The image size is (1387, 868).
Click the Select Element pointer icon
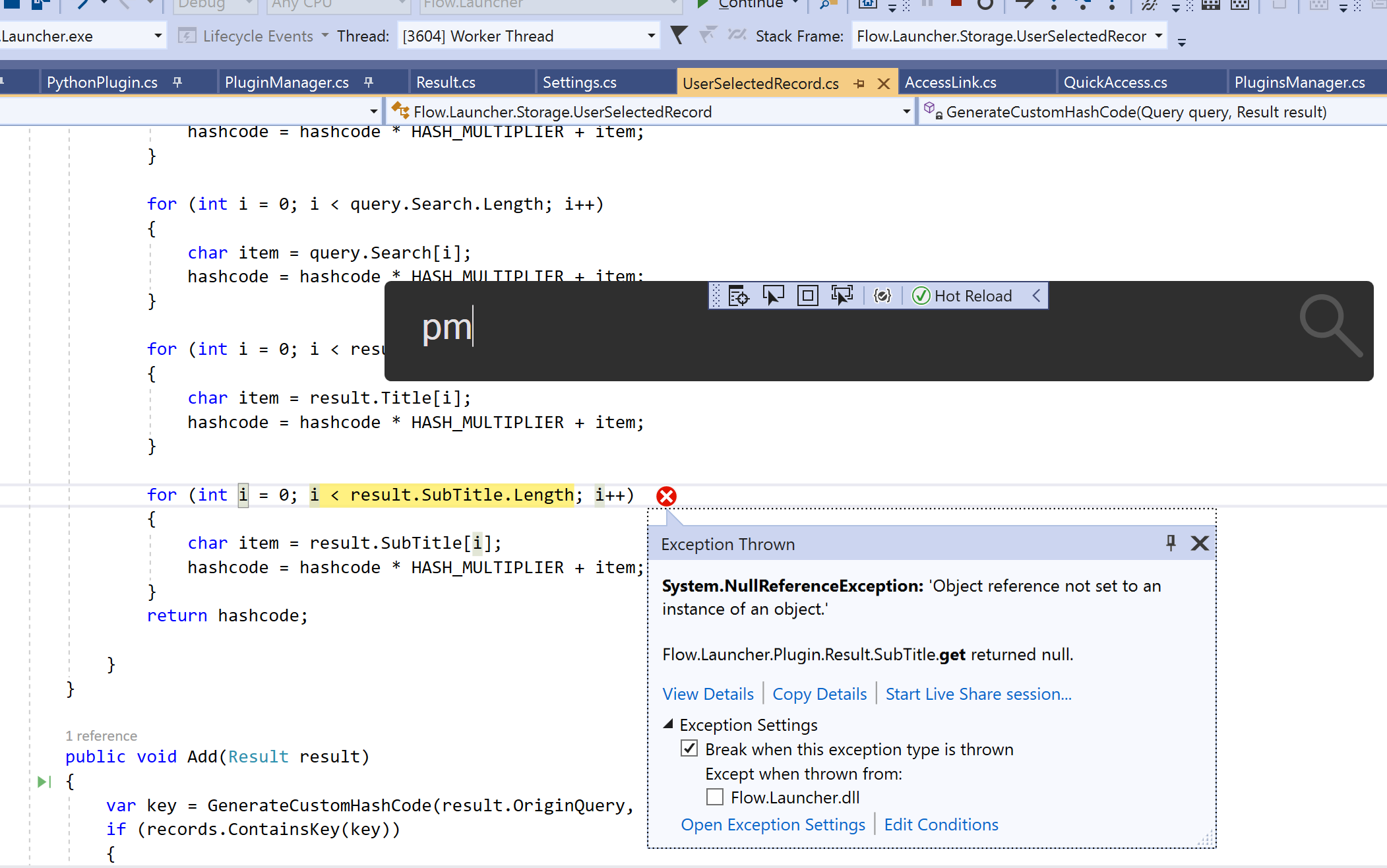[x=773, y=295]
